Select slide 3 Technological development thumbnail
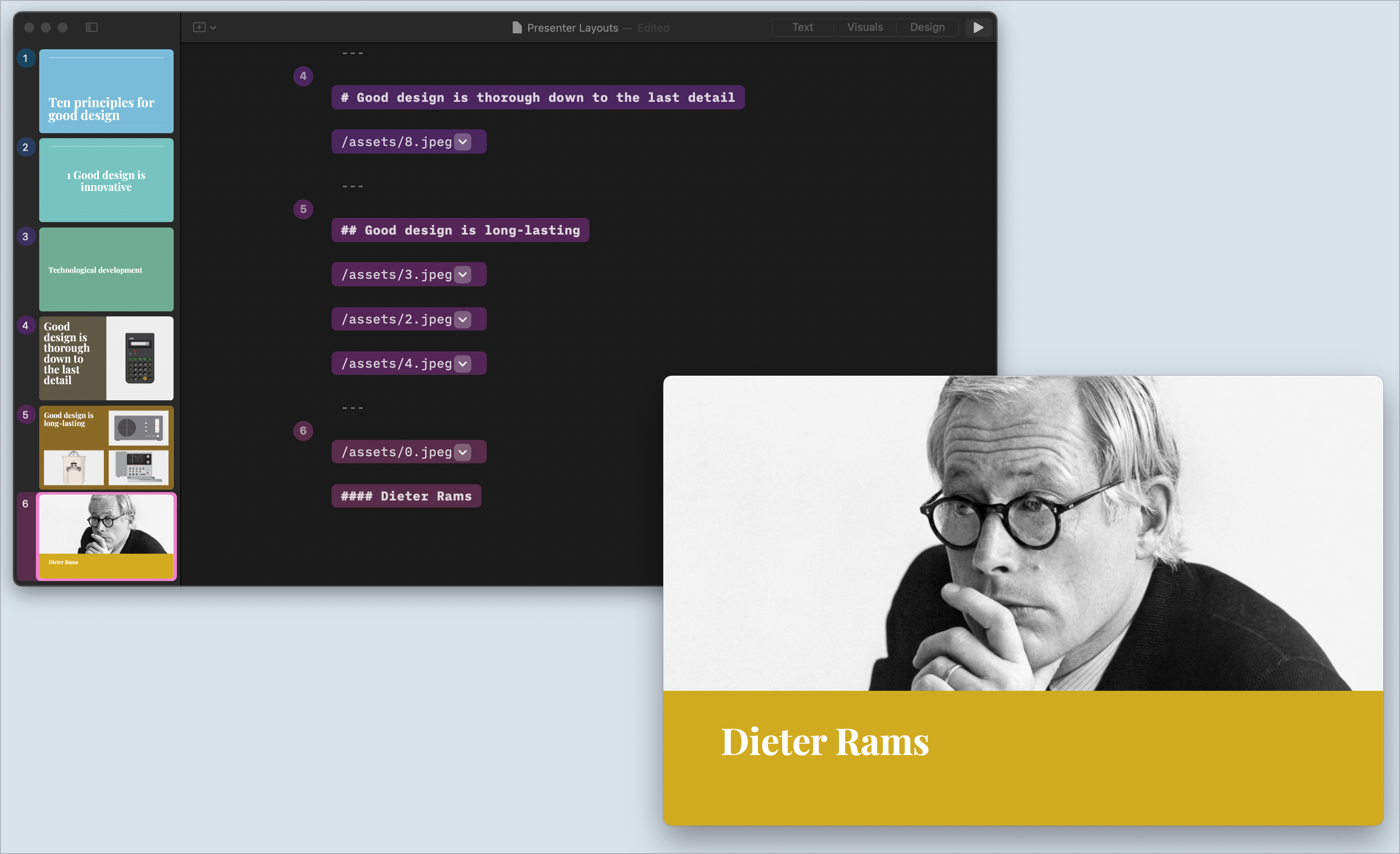 click(x=106, y=270)
